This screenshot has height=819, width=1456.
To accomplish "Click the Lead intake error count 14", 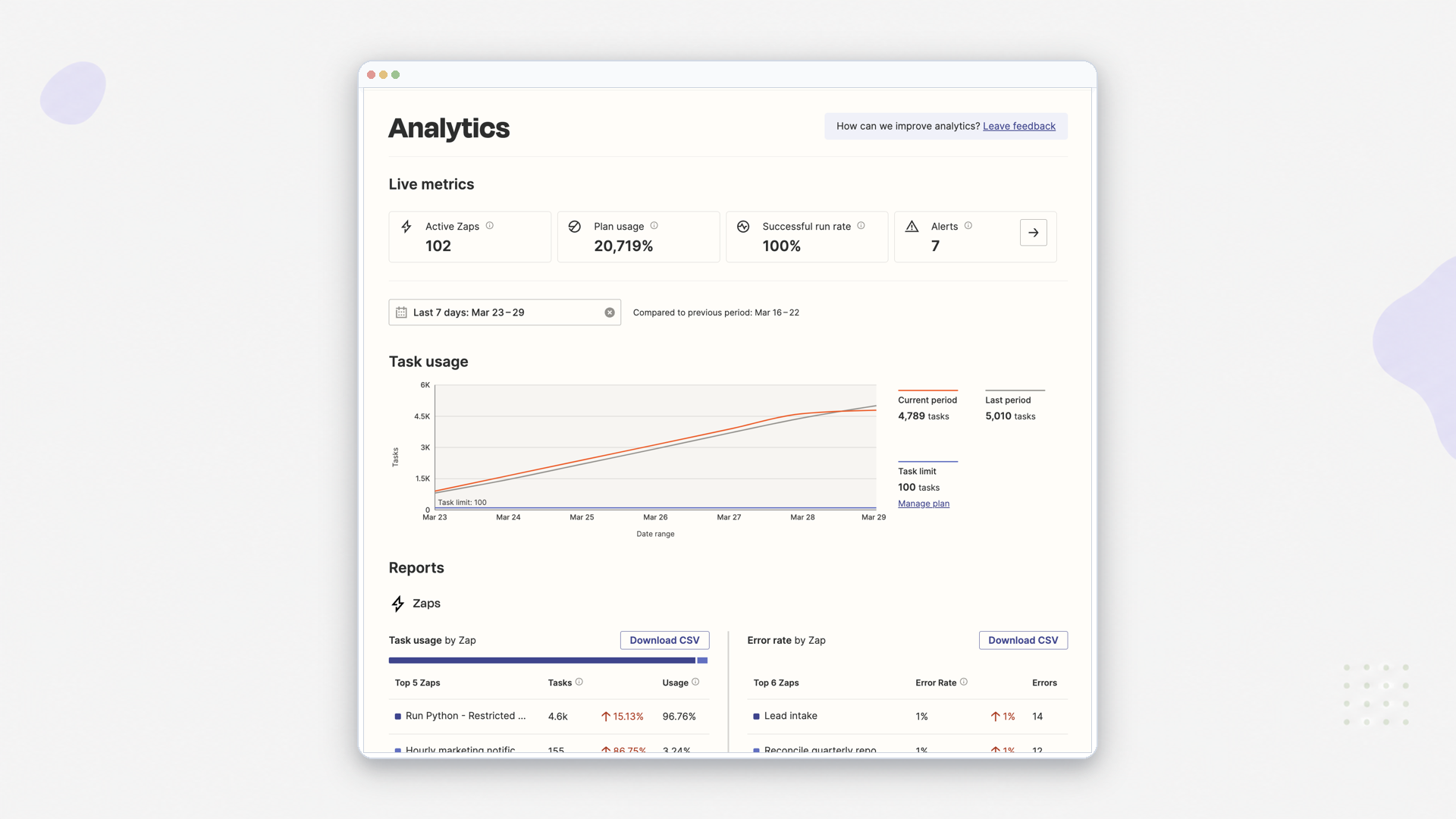I will pos(1037,717).
